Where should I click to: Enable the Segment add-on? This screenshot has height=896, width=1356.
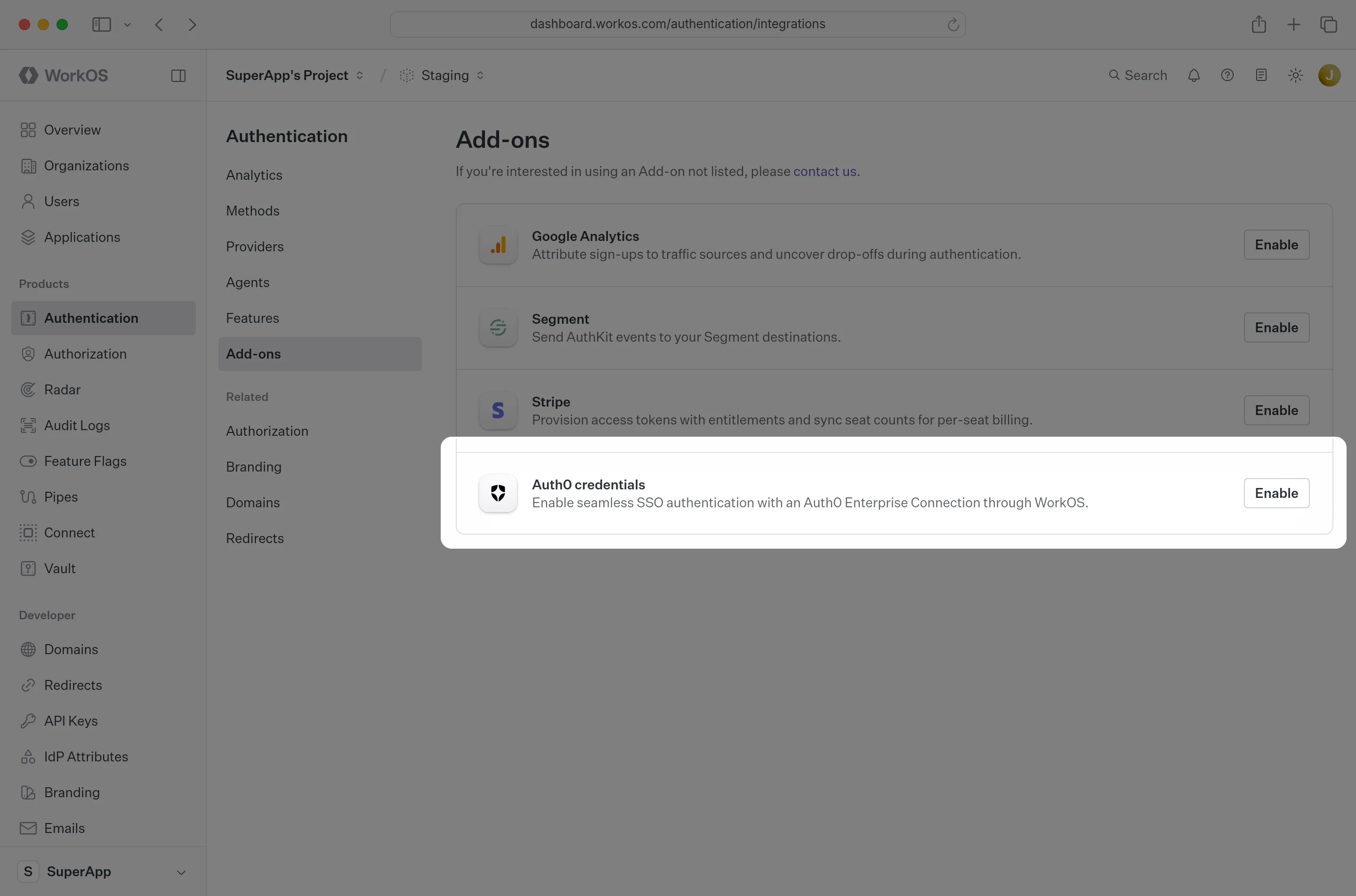tap(1276, 328)
